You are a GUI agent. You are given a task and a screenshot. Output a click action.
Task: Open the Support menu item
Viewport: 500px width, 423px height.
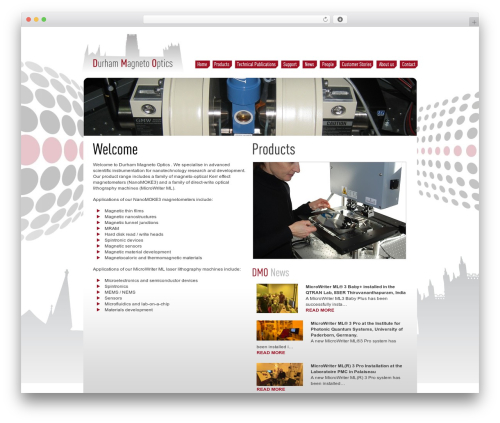point(290,64)
